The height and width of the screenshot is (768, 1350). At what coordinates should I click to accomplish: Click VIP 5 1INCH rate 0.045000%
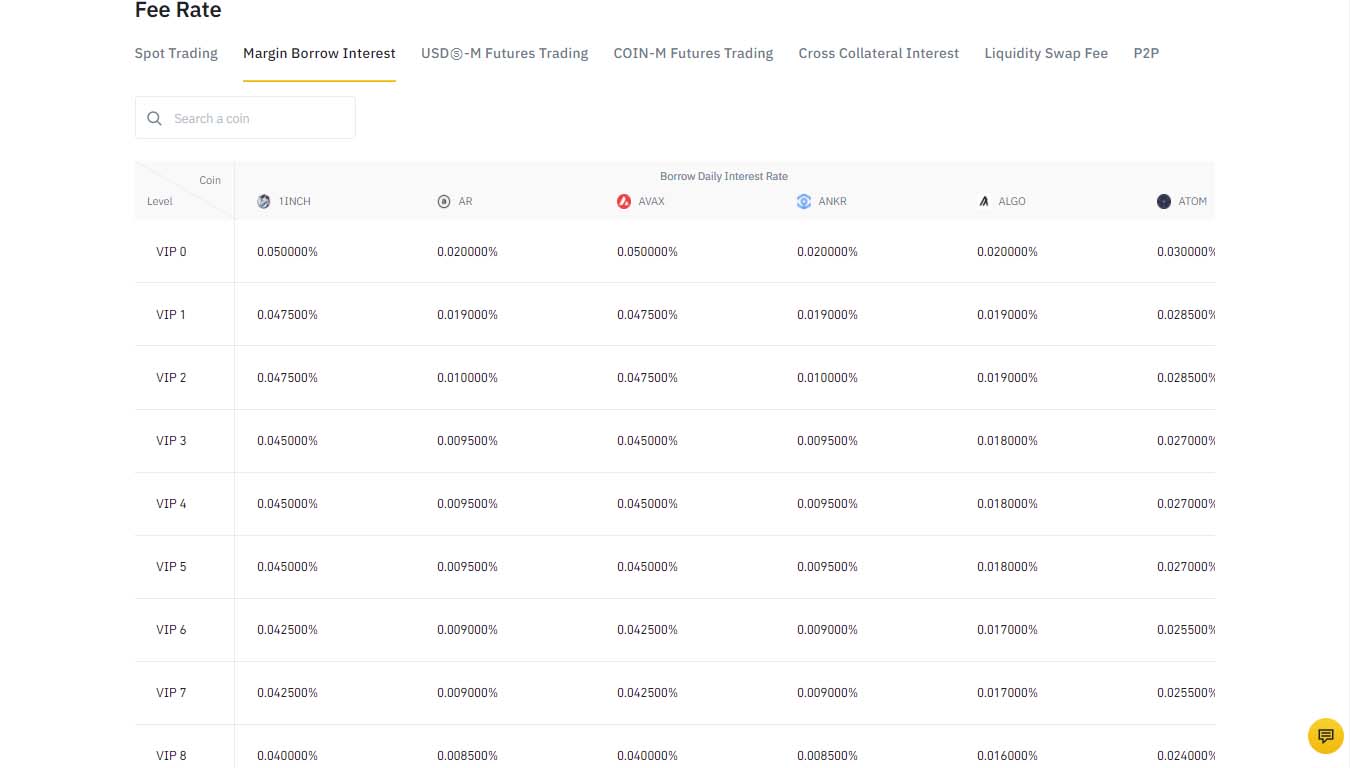[x=287, y=567]
